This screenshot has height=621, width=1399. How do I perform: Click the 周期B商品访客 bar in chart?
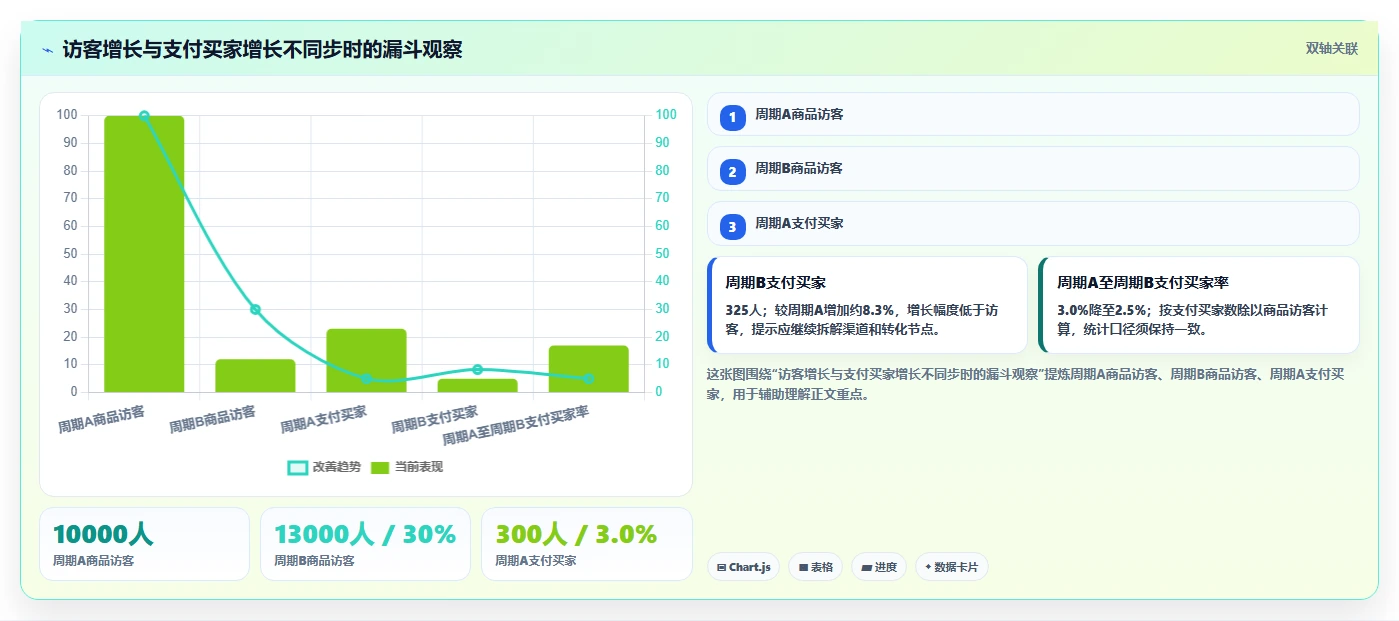[x=255, y=376]
